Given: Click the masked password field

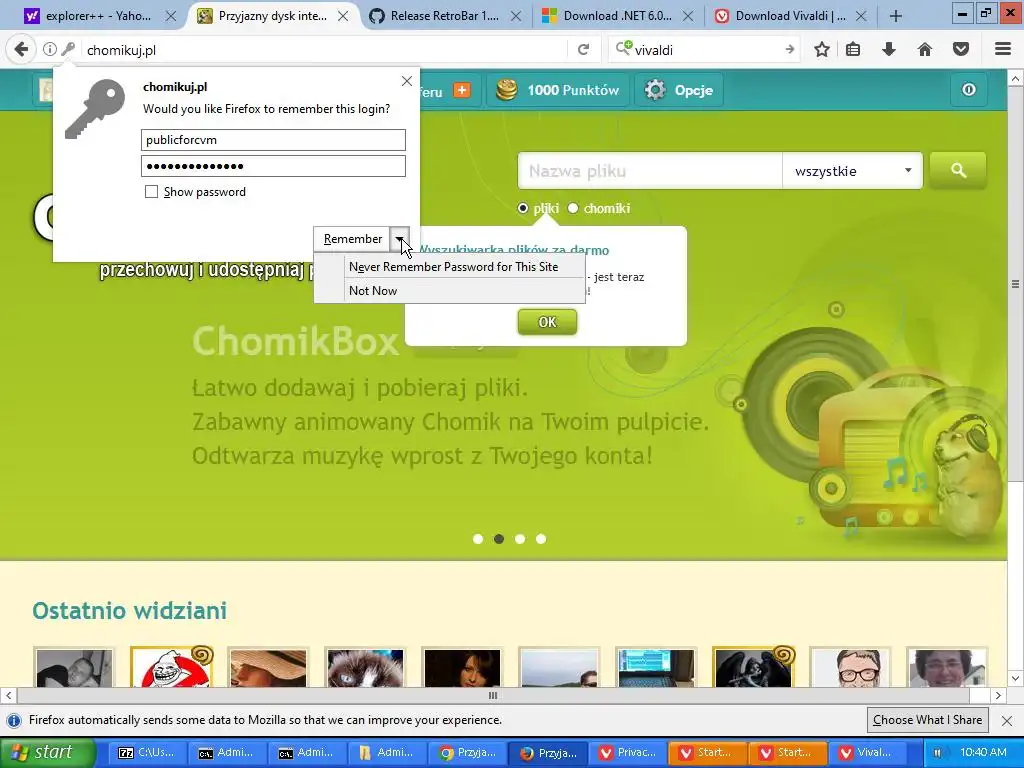Looking at the screenshot, I should (273, 166).
